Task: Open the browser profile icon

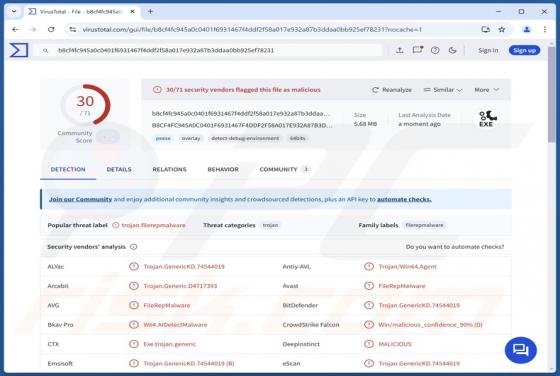Action: coord(526,30)
